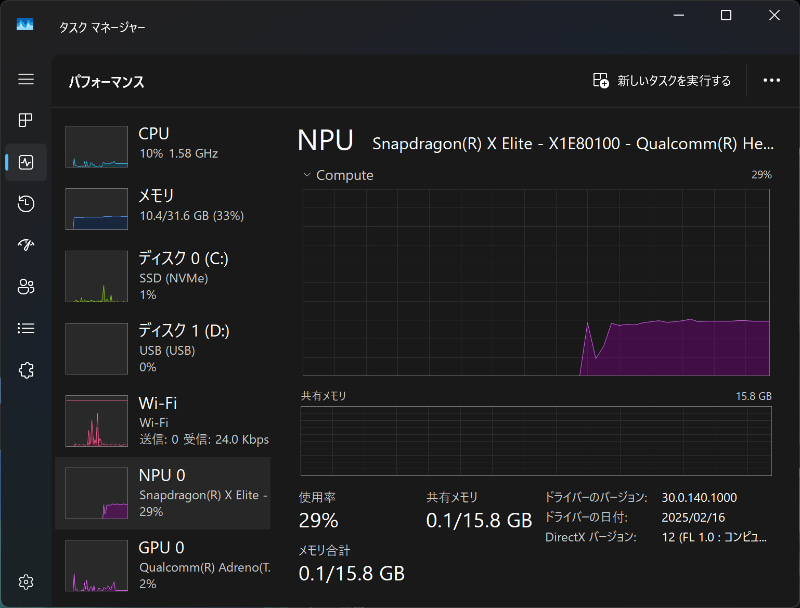Open the Wi-Fi performance entry
The image size is (800, 608).
point(163,420)
